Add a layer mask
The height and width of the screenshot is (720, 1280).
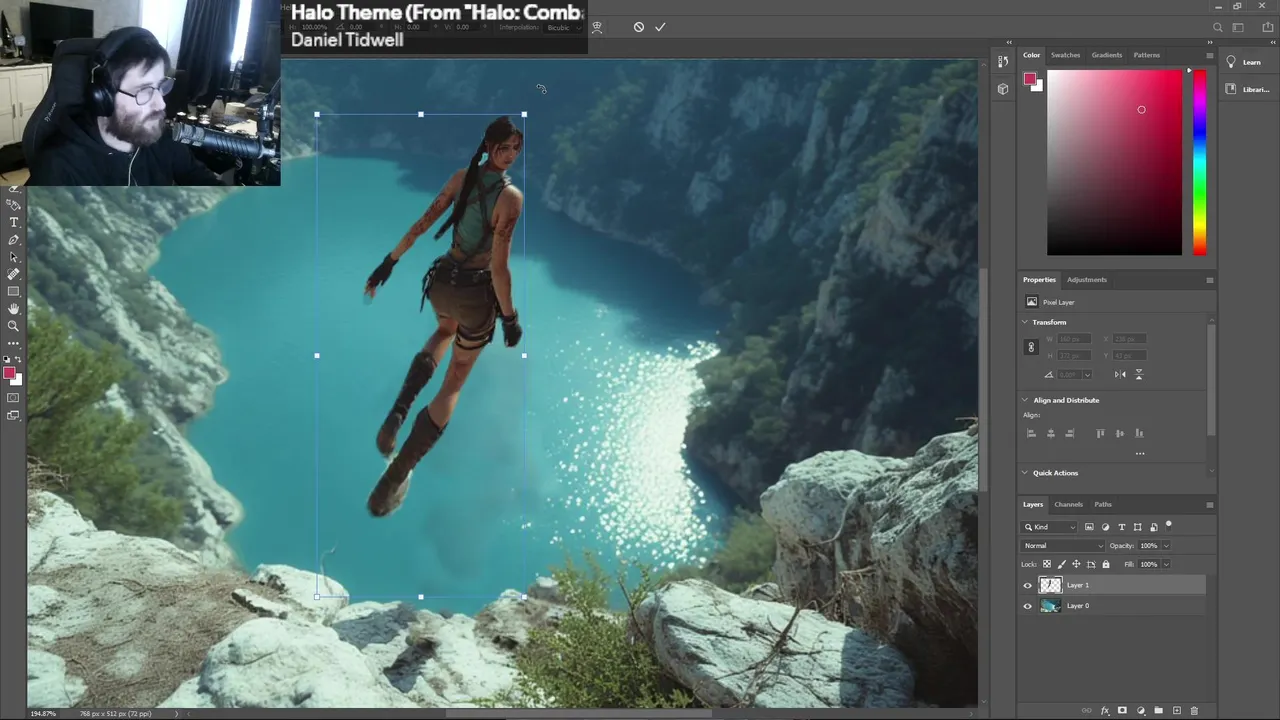[1122, 710]
